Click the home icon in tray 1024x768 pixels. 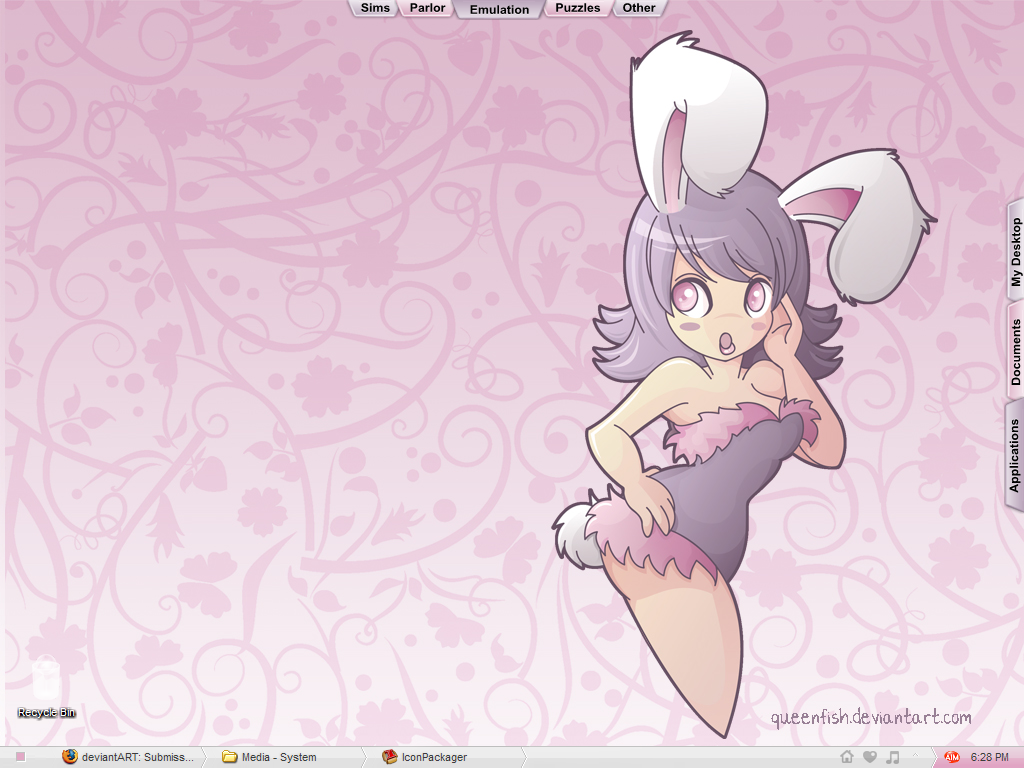coord(847,756)
